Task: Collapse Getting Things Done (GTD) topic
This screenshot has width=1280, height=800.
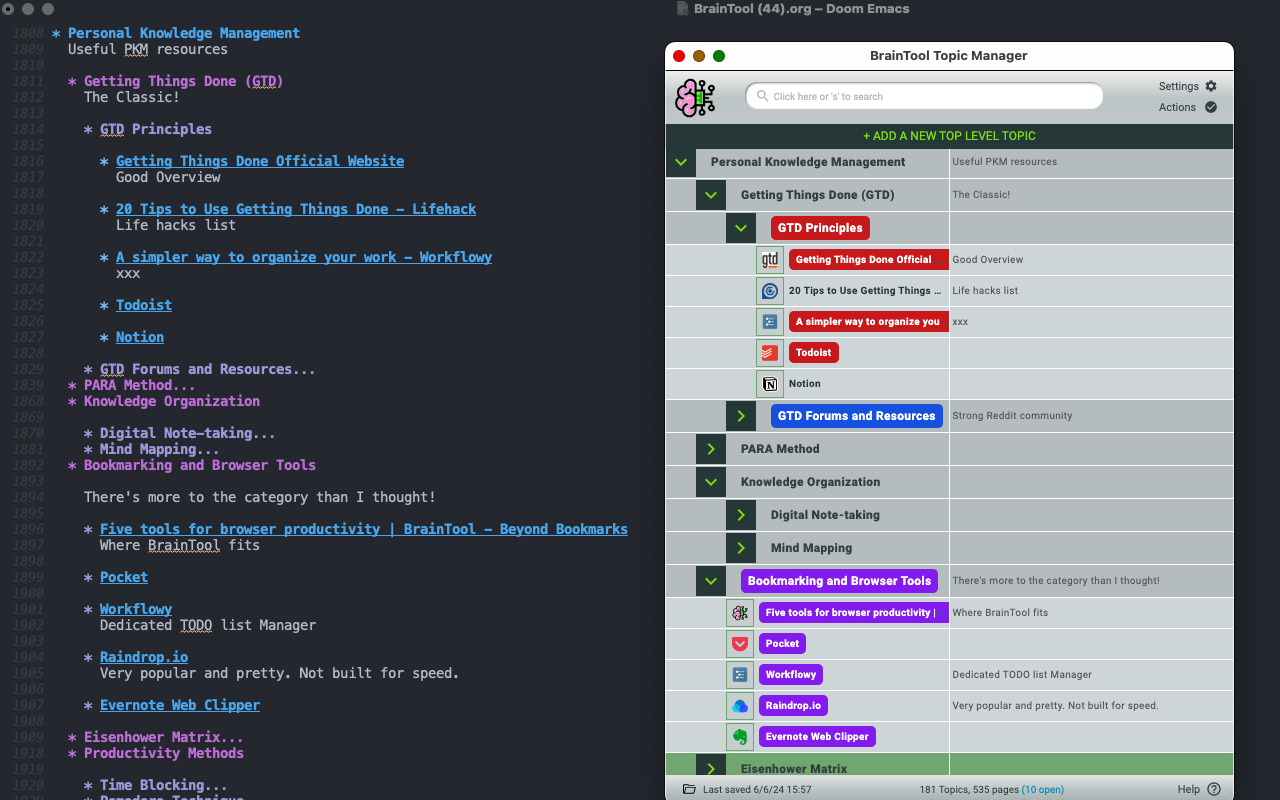Action: point(711,195)
